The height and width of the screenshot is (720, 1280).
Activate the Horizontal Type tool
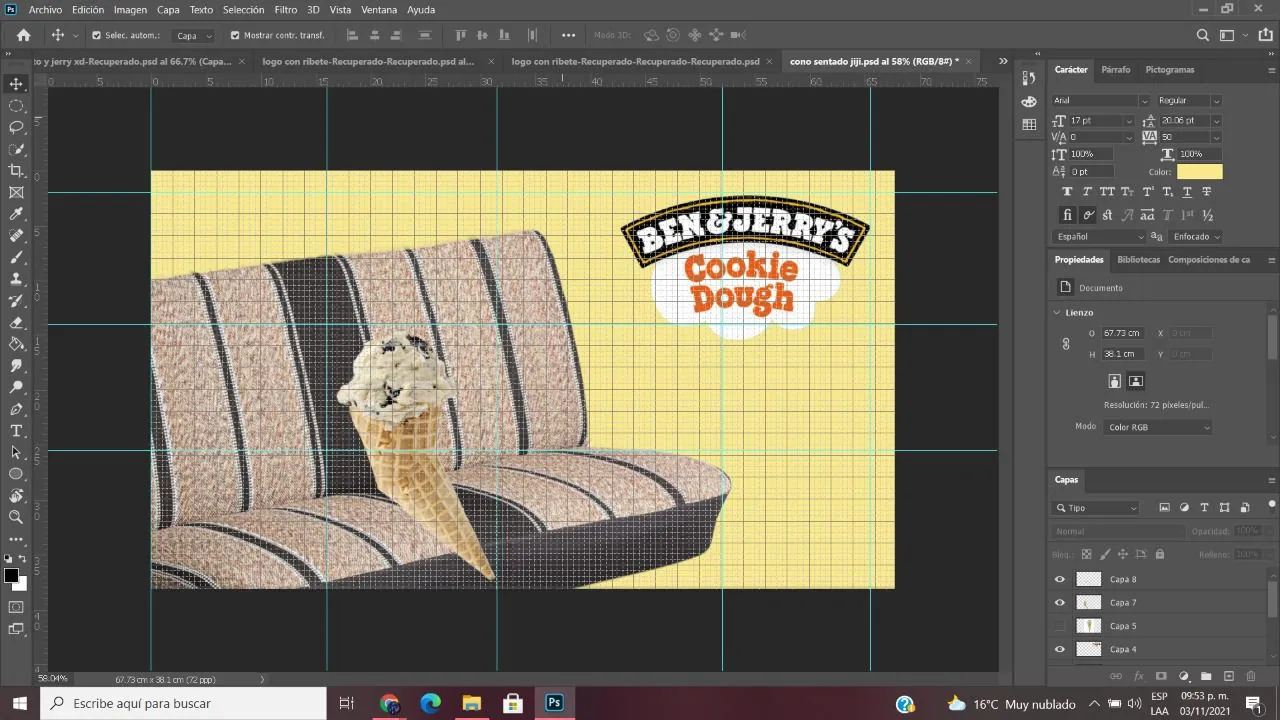point(16,431)
